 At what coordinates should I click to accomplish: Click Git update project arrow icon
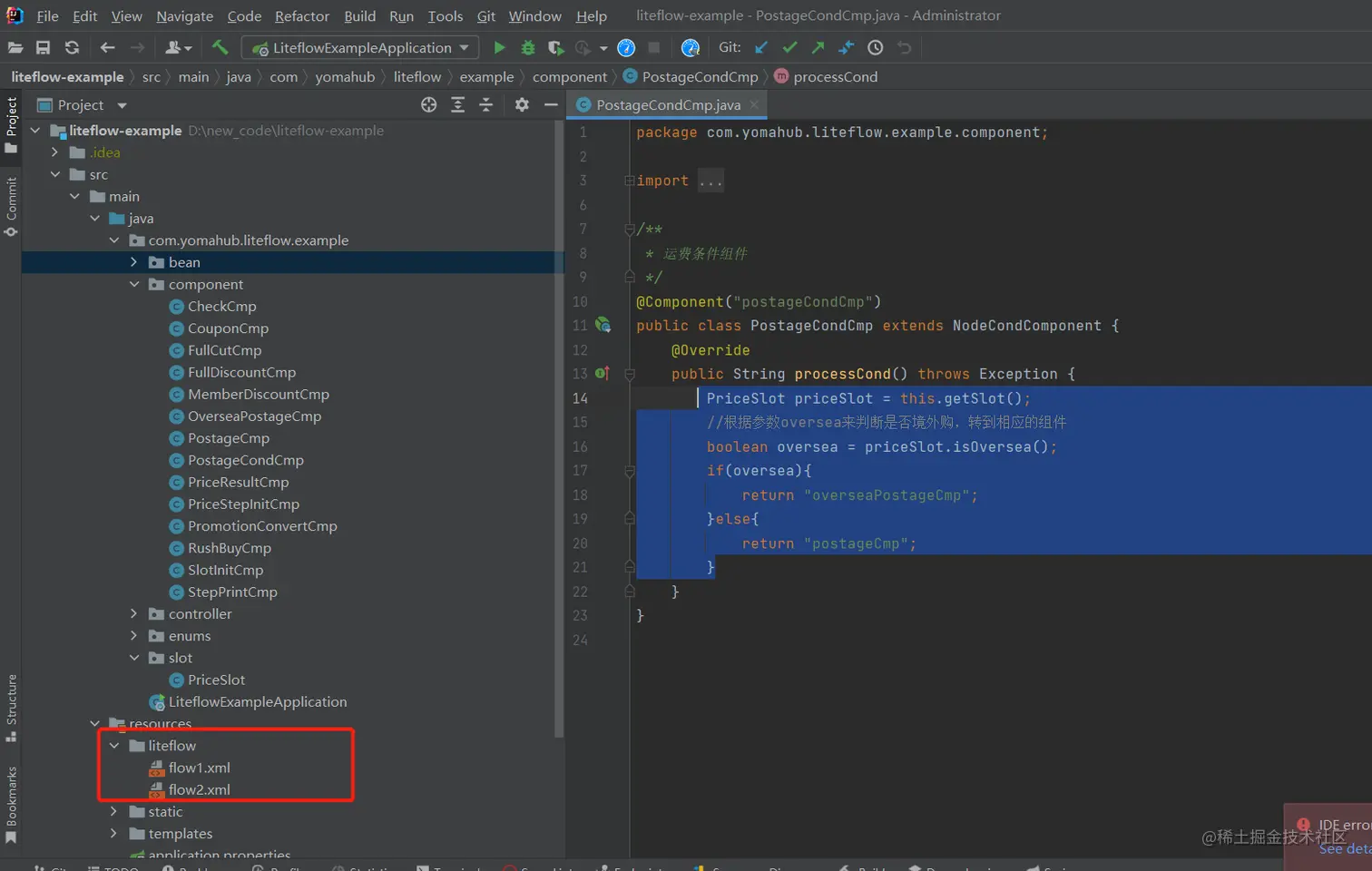tap(761, 48)
